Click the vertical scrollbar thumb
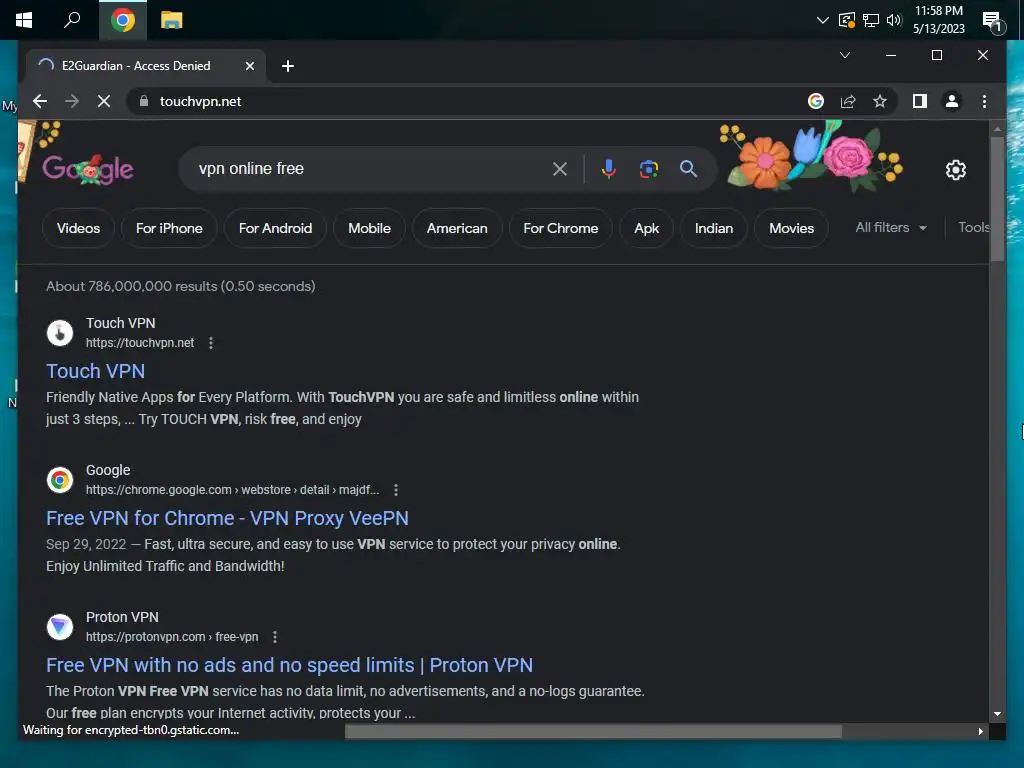1024x768 pixels. click(997, 199)
